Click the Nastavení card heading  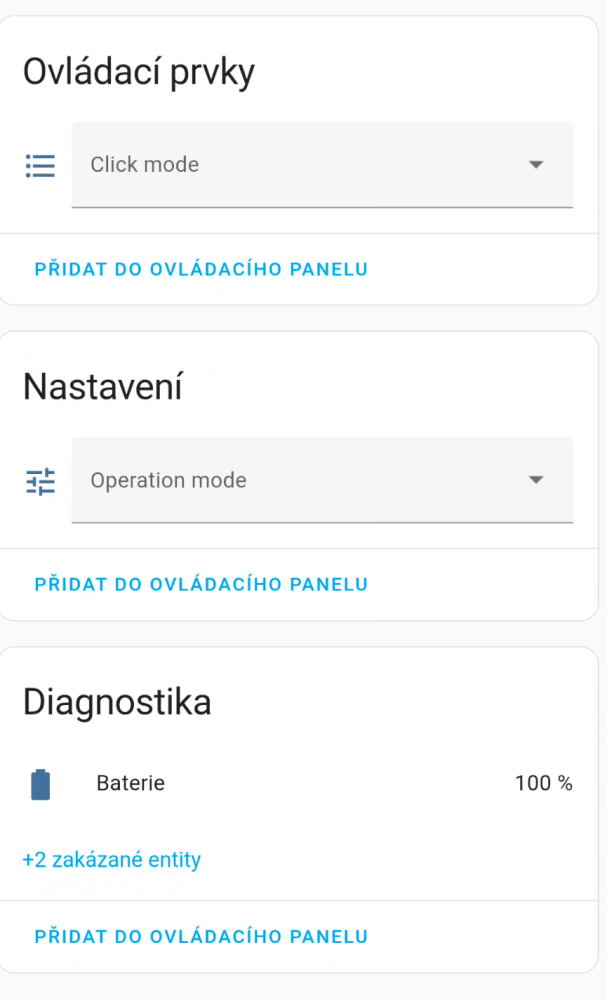(102, 386)
